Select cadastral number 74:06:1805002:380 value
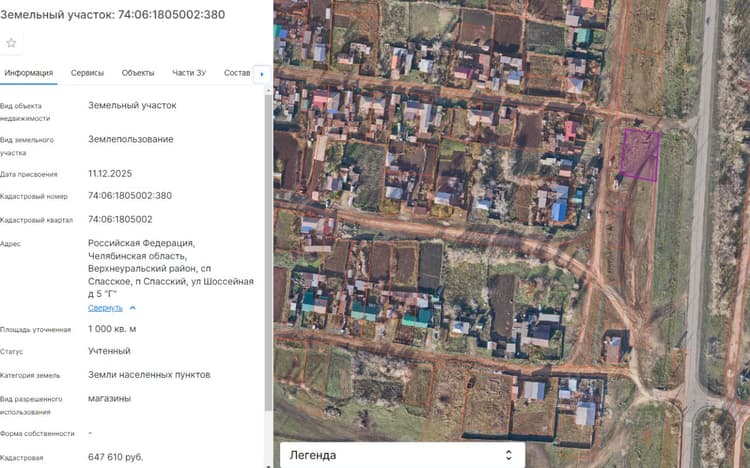The image size is (750, 468). [x=130, y=195]
